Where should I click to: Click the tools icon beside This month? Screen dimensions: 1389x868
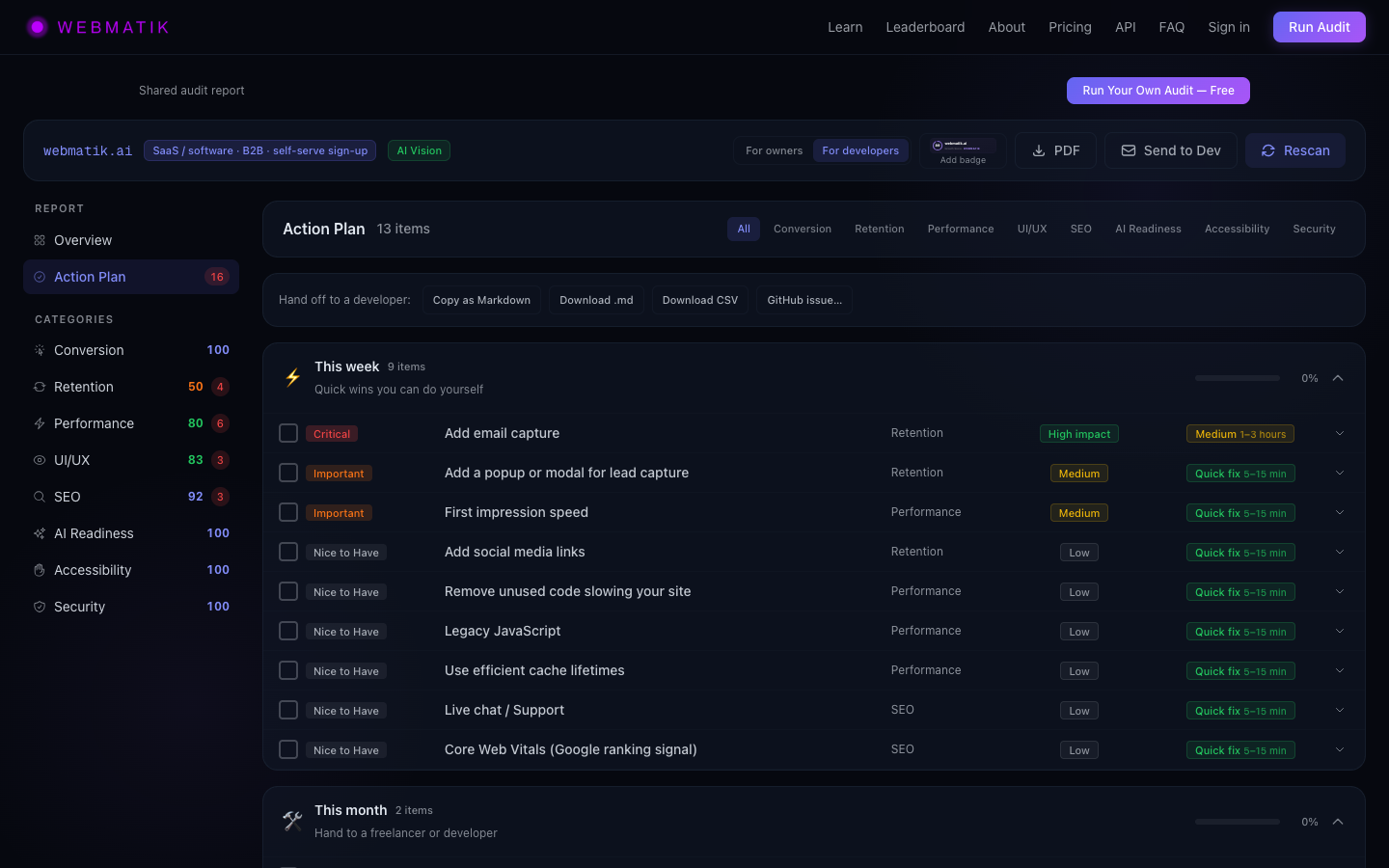coord(293,821)
